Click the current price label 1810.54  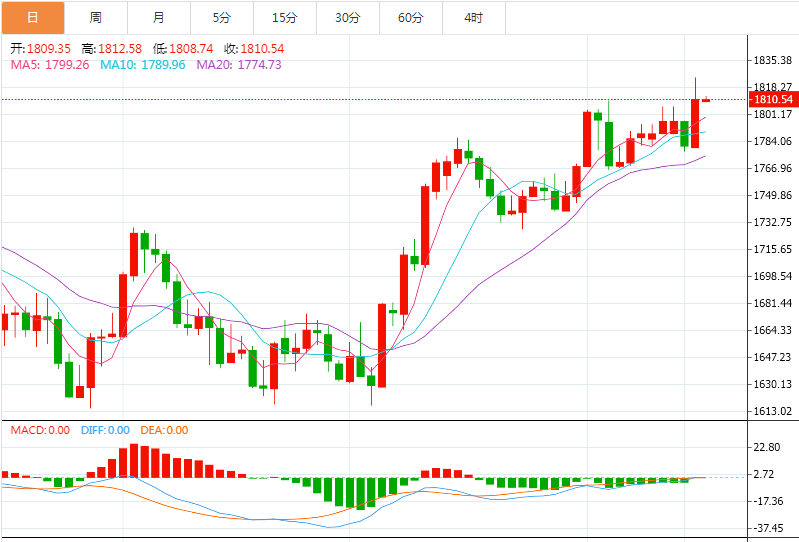774,99
